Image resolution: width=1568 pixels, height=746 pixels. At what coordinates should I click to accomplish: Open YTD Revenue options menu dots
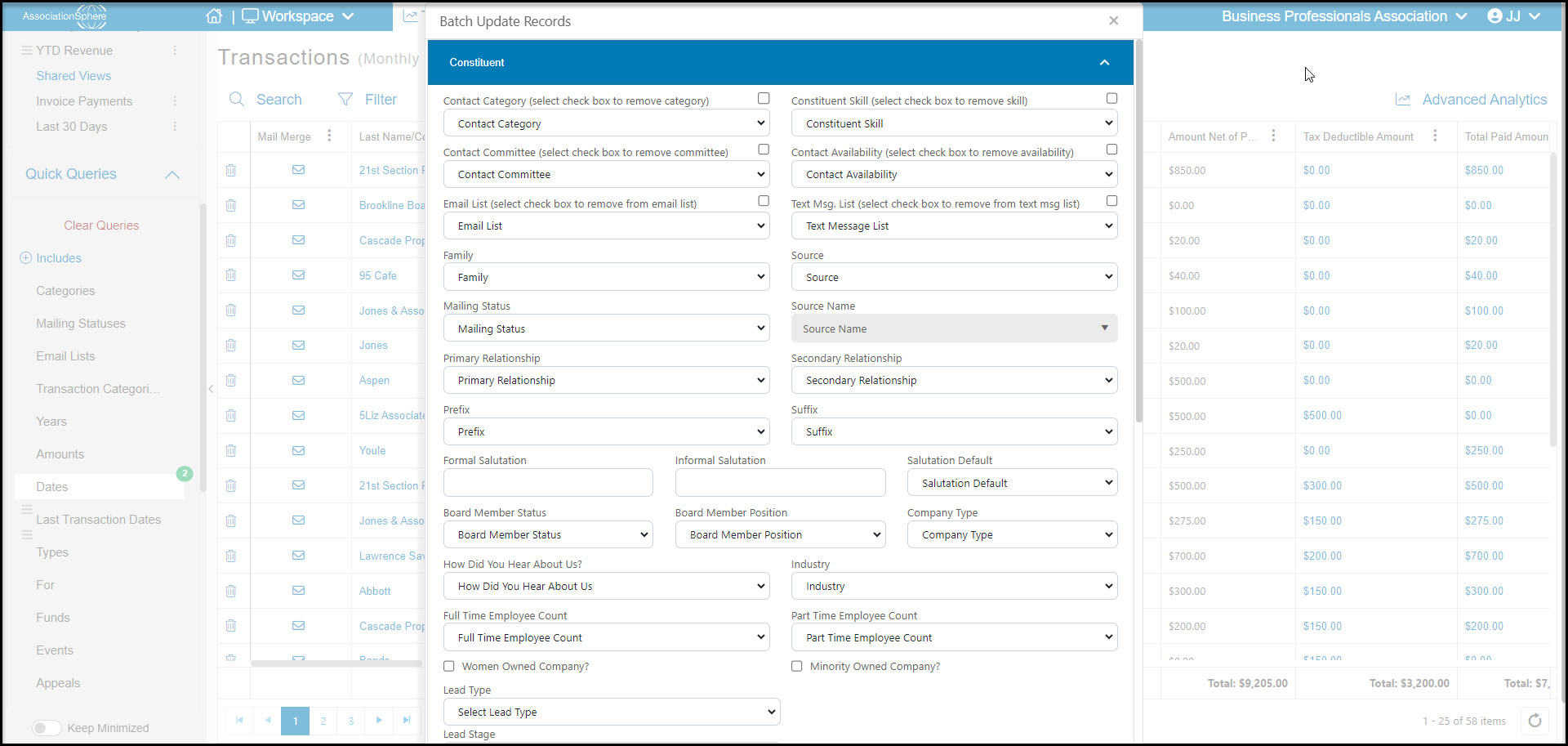coord(175,51)
